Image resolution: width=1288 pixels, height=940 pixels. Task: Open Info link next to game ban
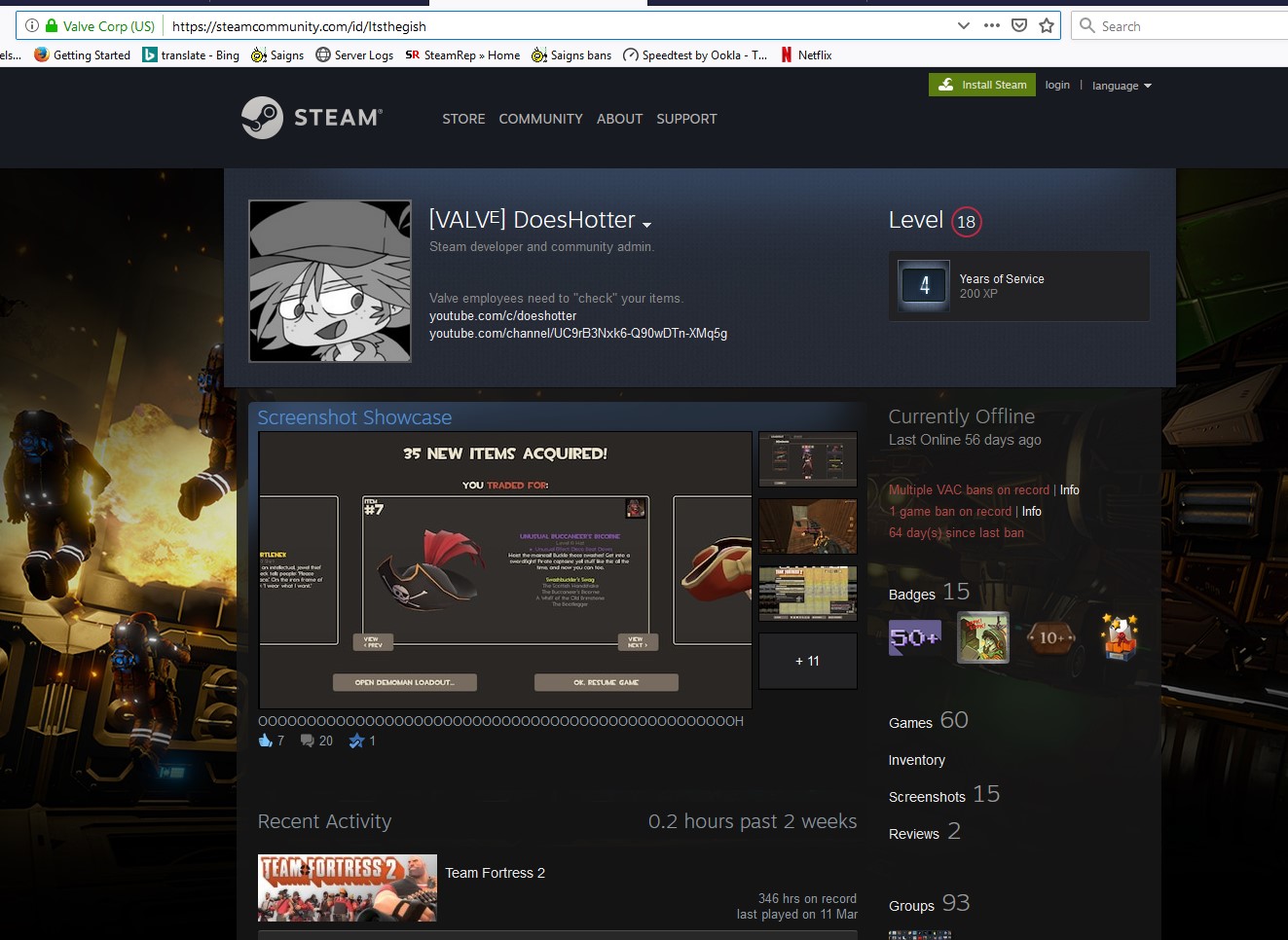1032,512
